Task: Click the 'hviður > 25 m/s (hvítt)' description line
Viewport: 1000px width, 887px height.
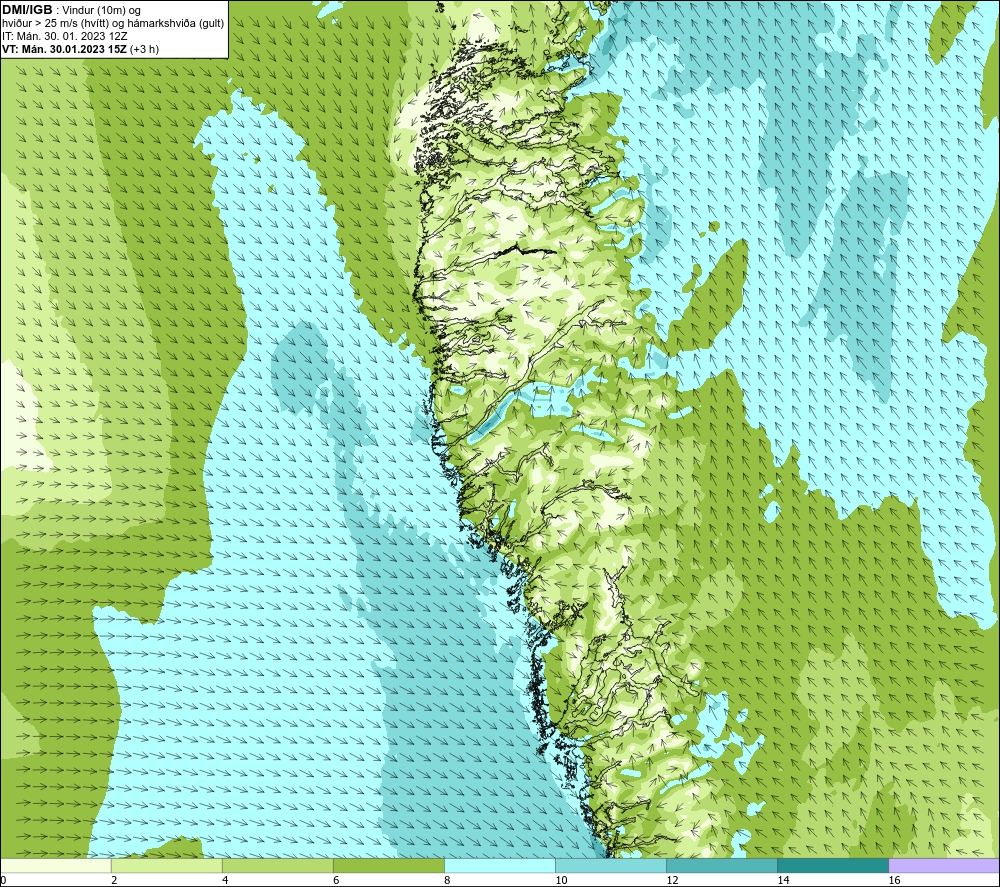Action: click(x=114, y=24)
